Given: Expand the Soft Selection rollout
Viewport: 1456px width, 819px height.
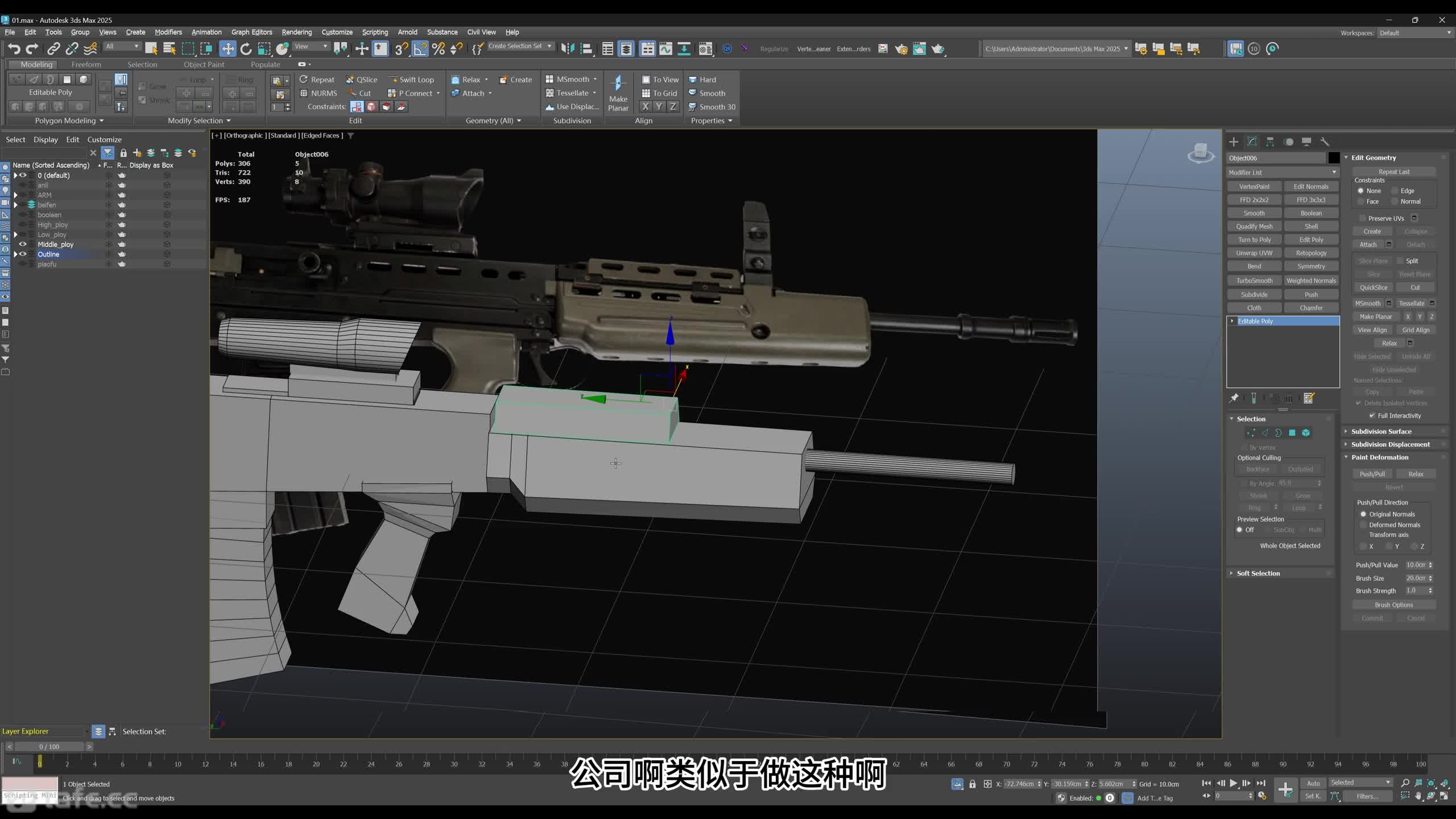Looking at the screenshot, I should click(1280, 573).
